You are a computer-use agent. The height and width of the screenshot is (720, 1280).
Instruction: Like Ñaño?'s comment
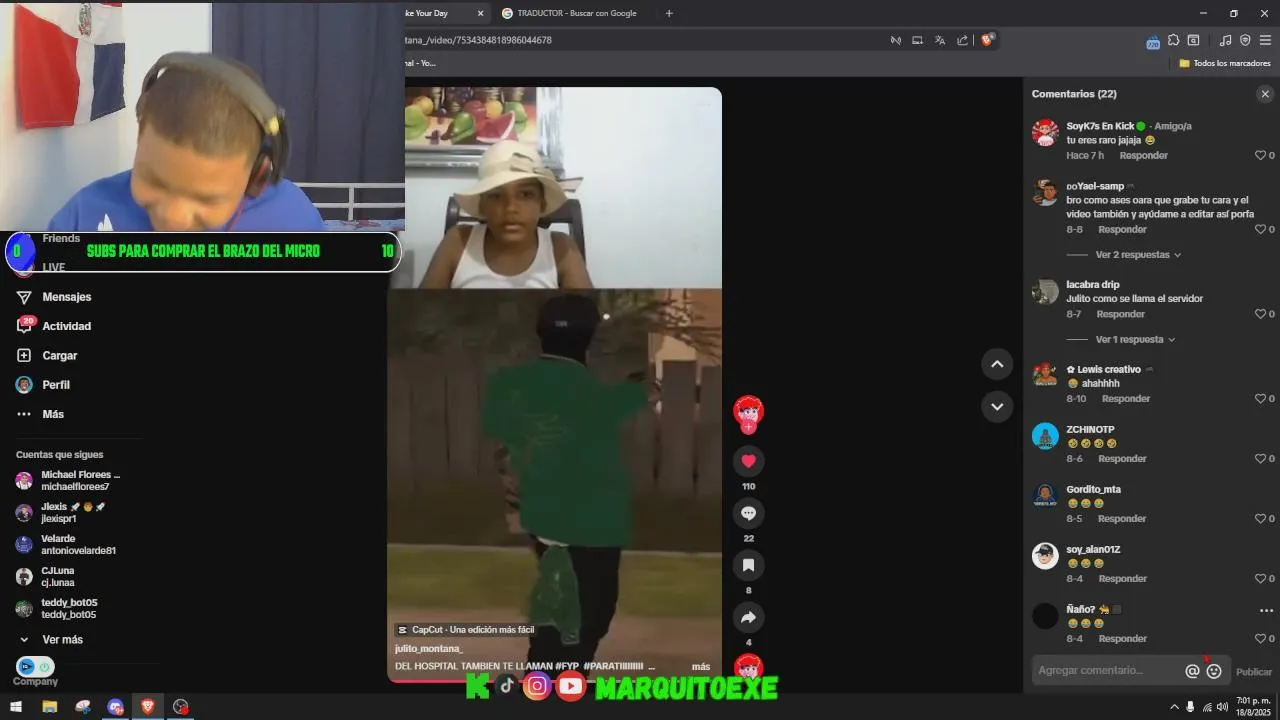[1261, 638]
